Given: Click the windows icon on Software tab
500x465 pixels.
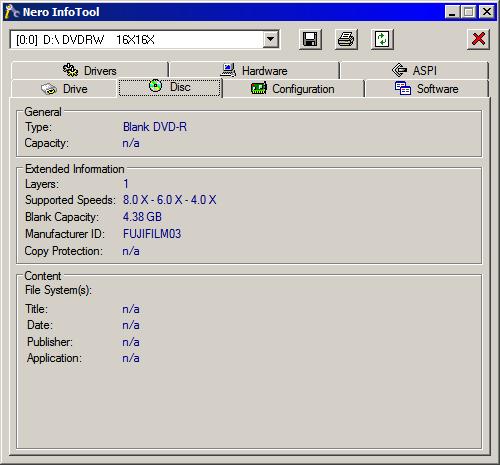Looking at the screenshot, I should [x=403, y=88].
